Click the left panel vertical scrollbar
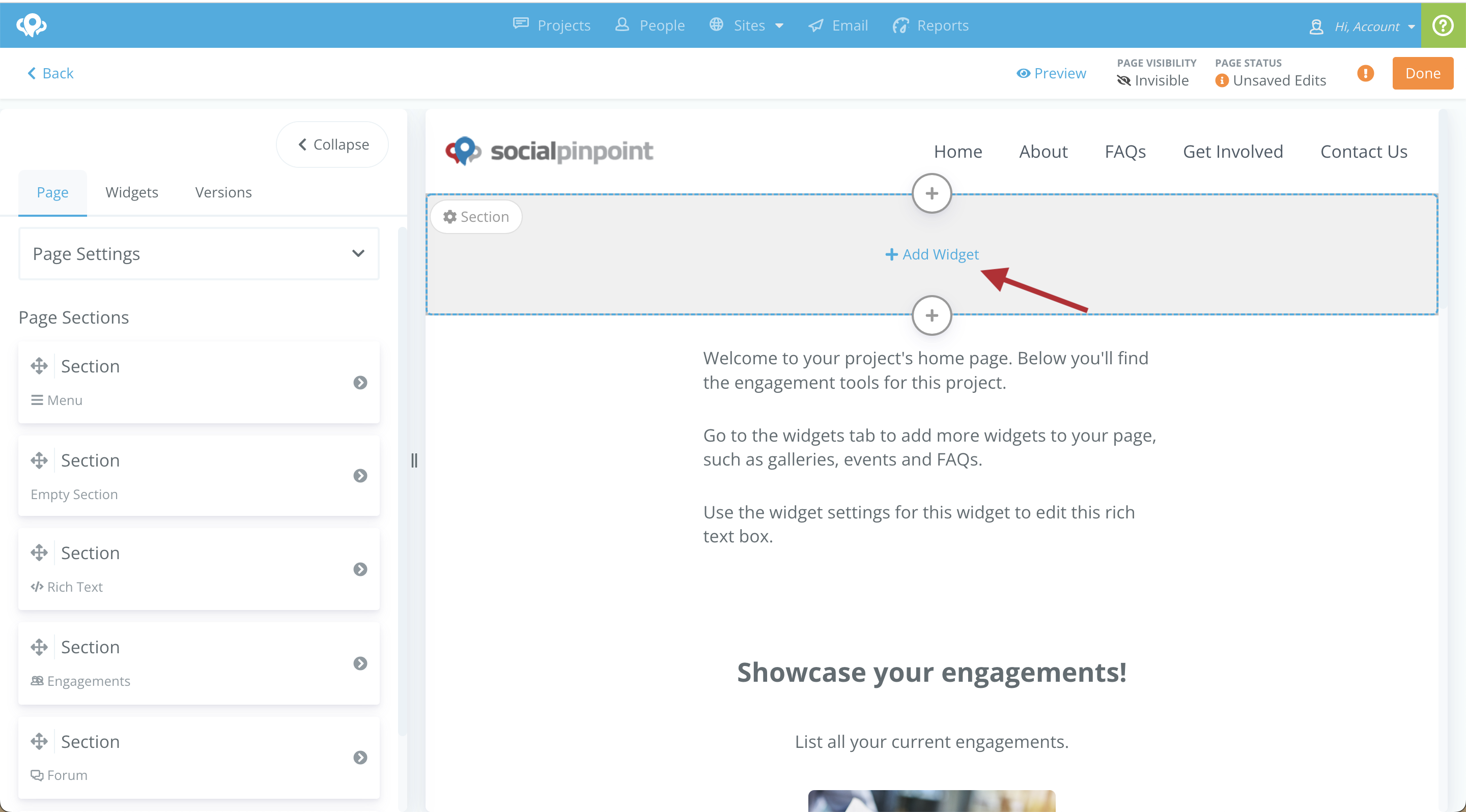Image resolution: width=1466 pixels, height=812 pixels. 402,481
